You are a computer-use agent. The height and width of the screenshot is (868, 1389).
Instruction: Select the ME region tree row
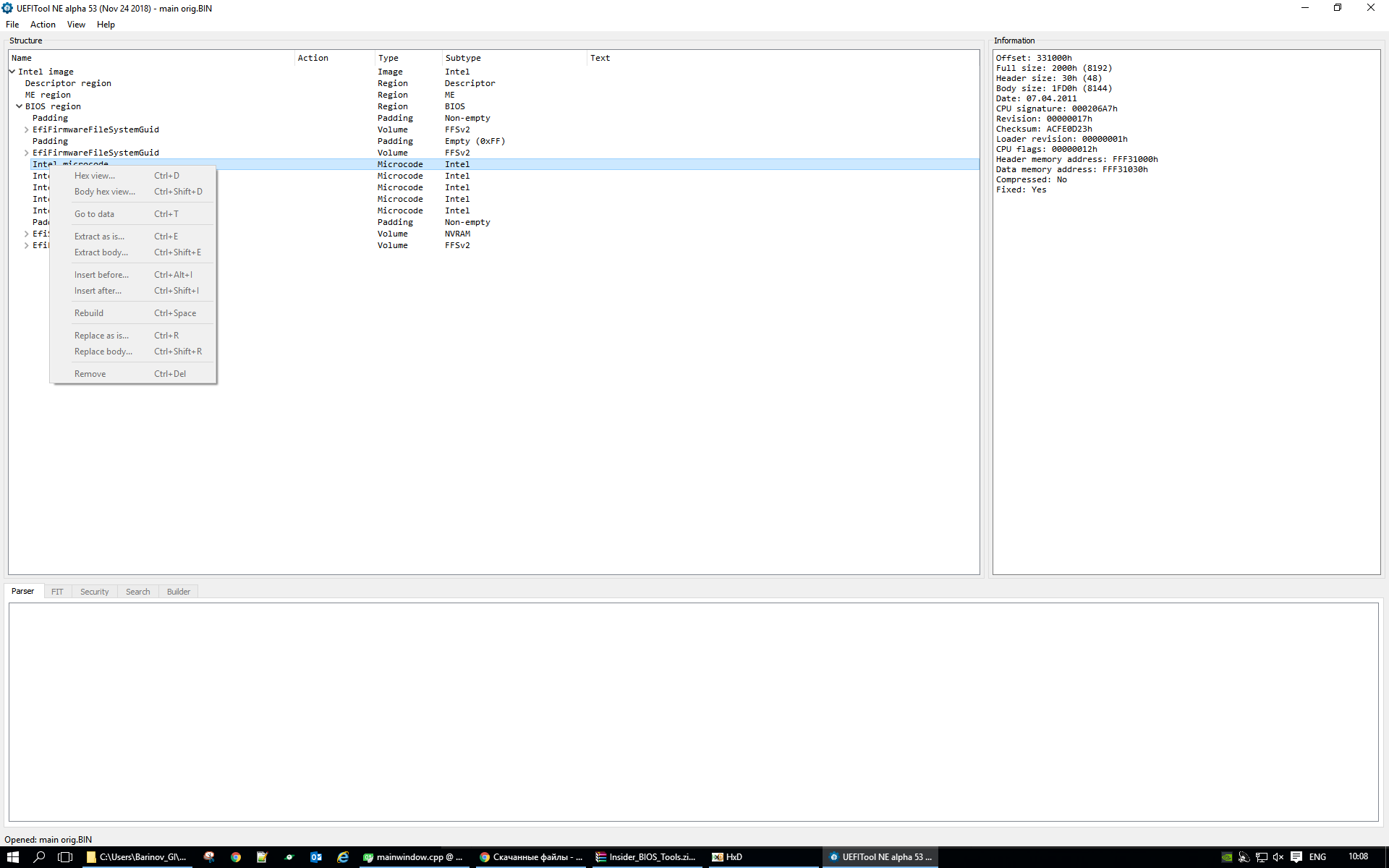(x=48, y=95)
